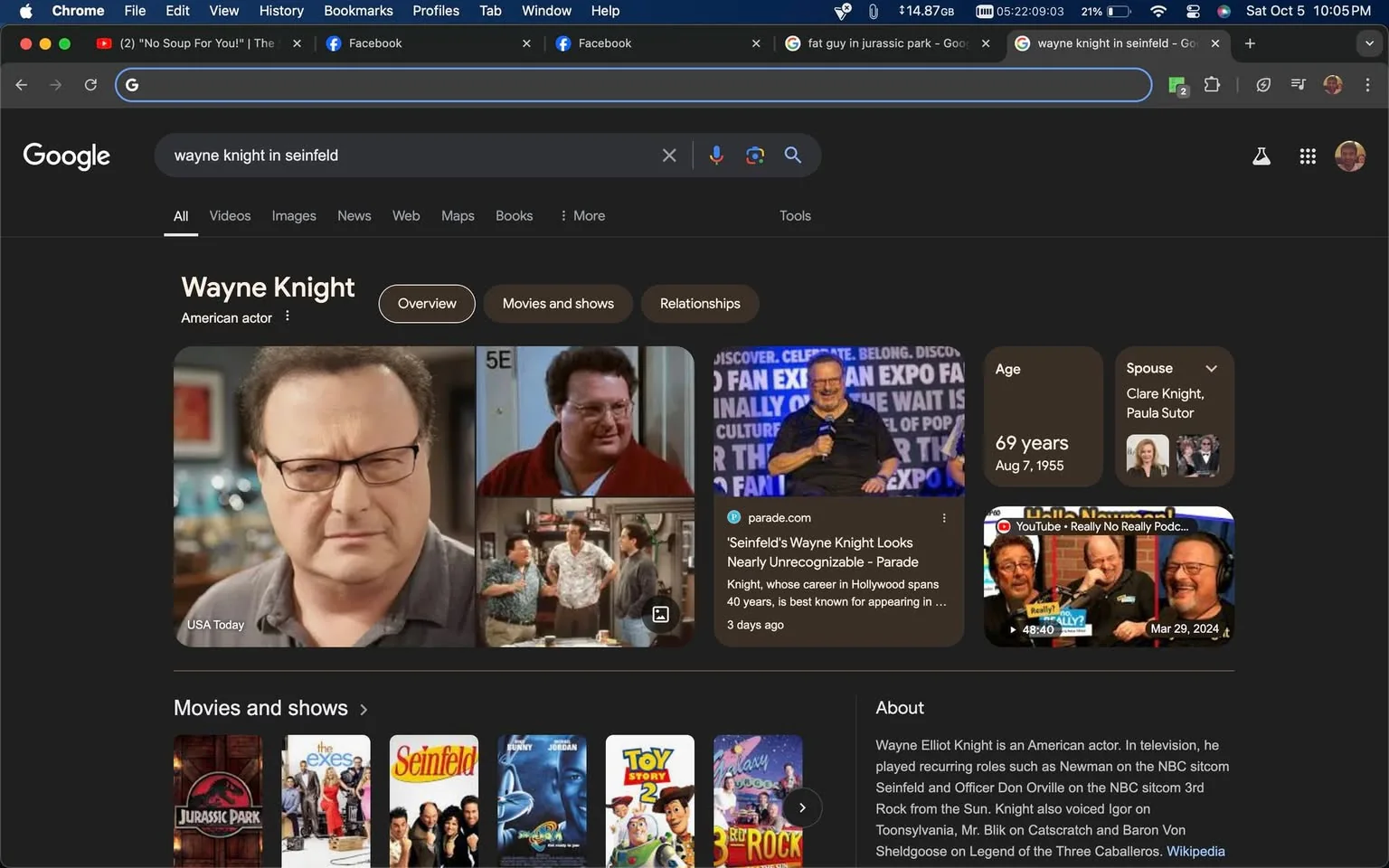Open the media control icon in the toolbar

(x=1299, y=85)
